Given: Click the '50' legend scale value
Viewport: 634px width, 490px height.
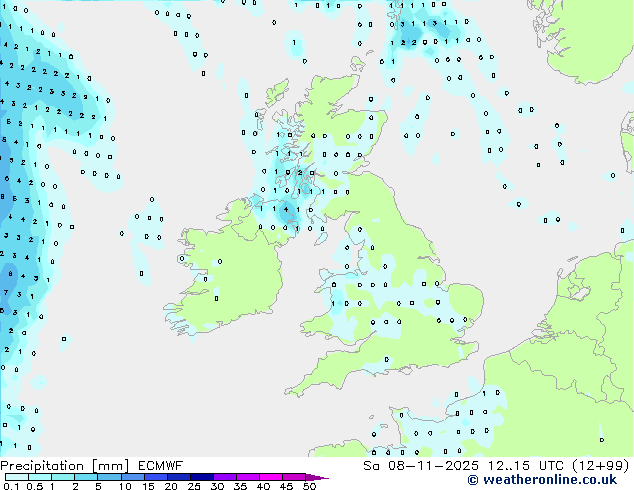Looking at the screenshot, I should [x=309, y=486].
